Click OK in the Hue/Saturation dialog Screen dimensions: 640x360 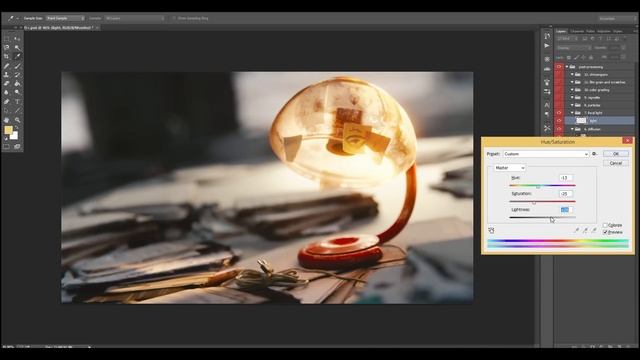616,154
